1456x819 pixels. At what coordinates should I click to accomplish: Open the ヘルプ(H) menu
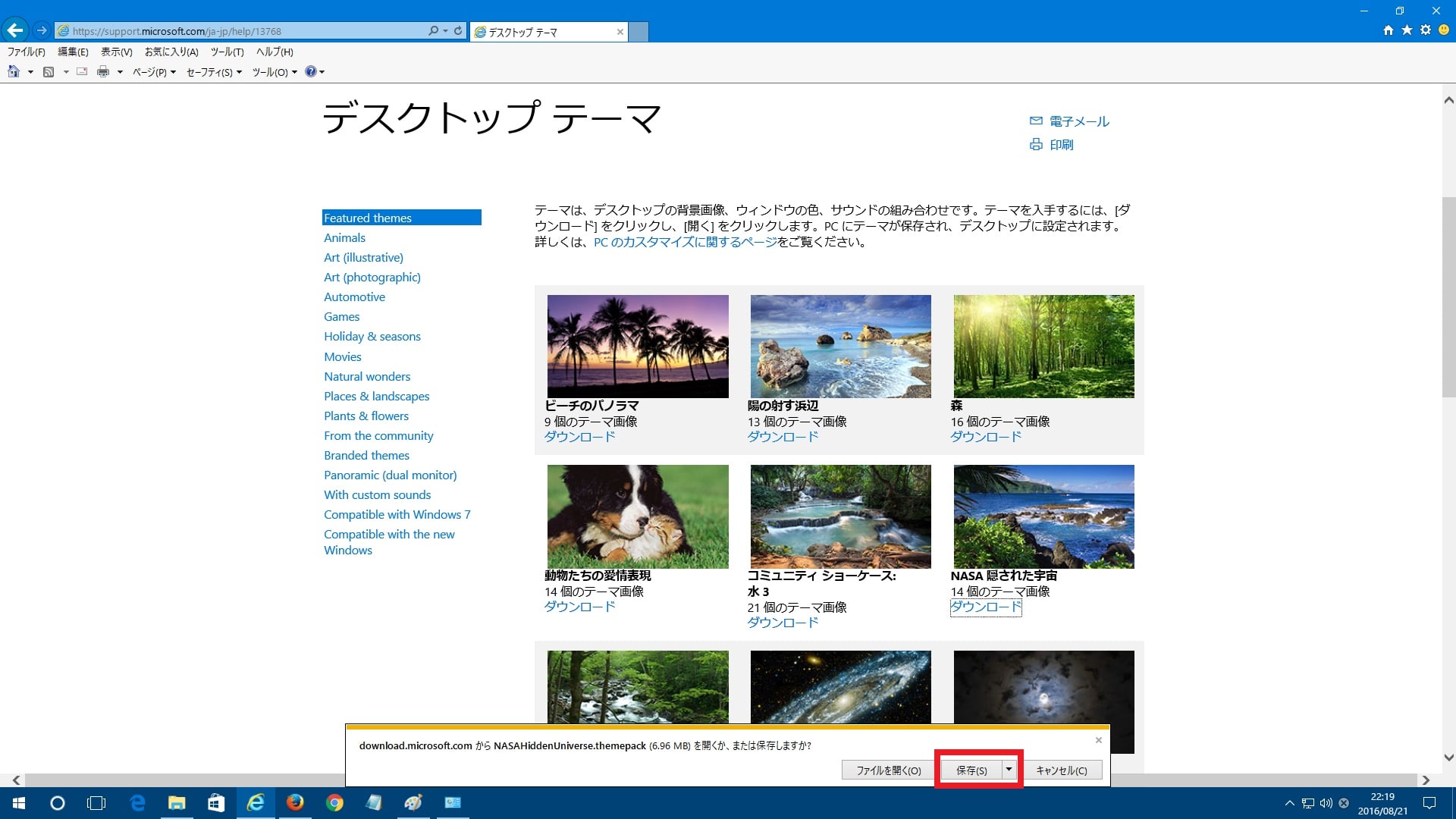point(275,52)
